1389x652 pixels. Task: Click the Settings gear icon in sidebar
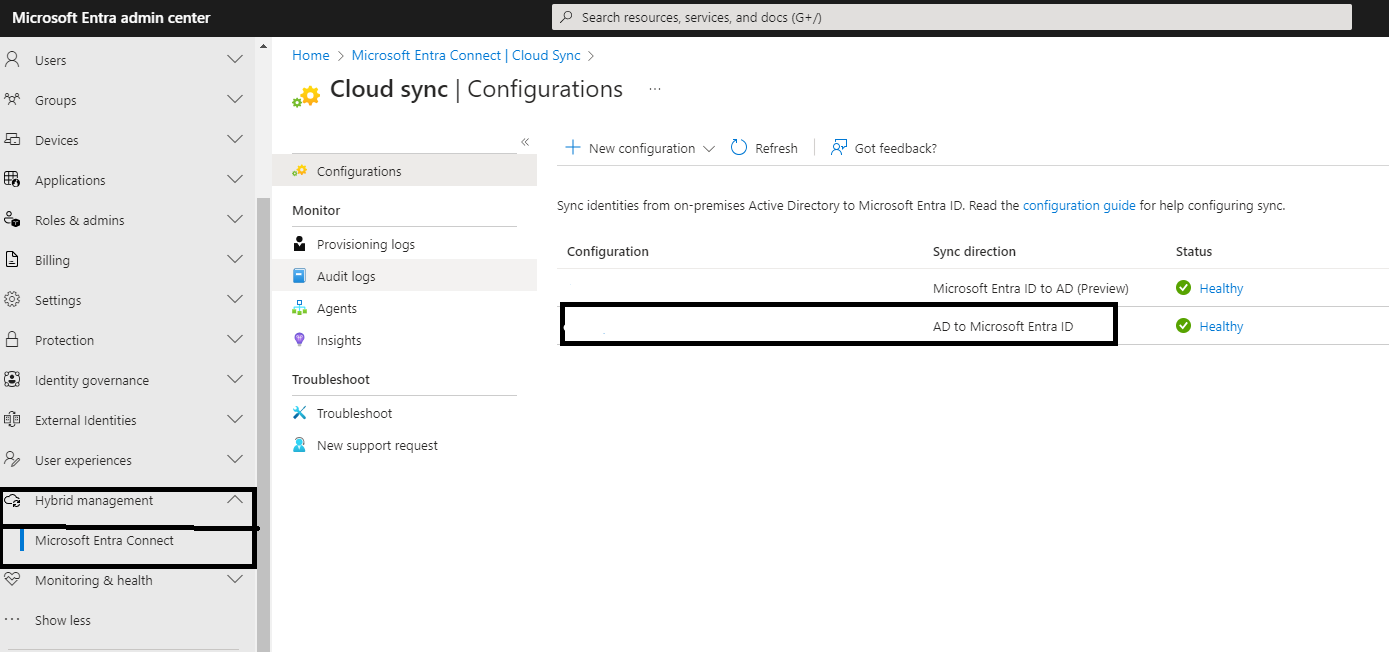pos(12,300)
